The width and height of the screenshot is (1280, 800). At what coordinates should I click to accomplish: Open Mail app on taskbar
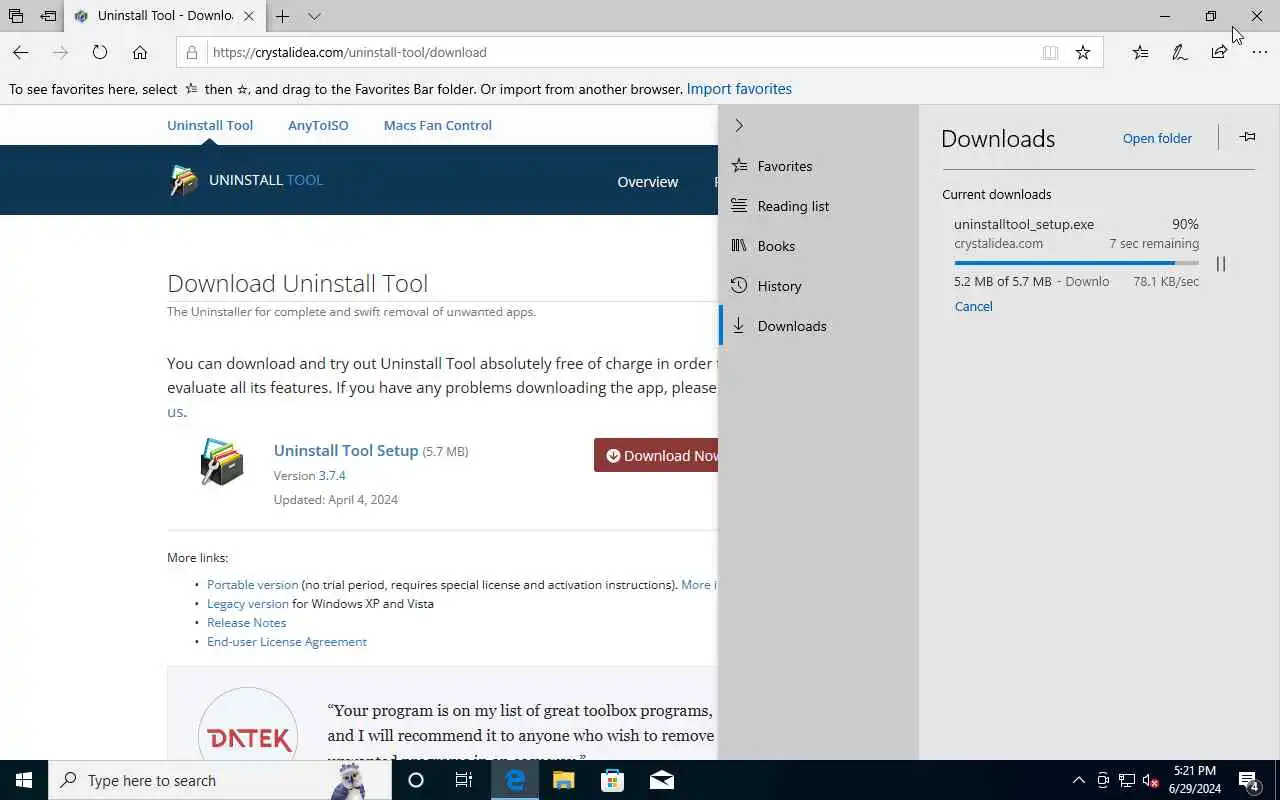662,780
